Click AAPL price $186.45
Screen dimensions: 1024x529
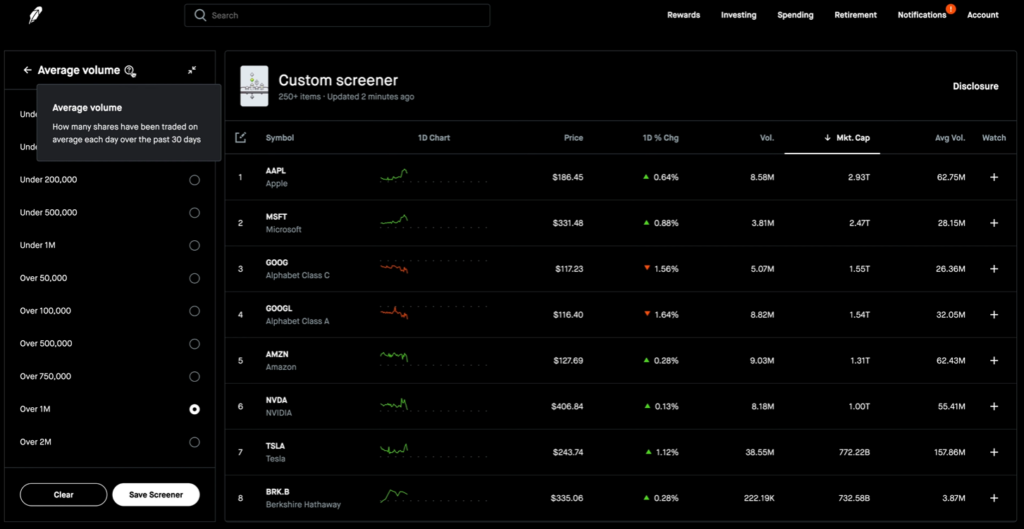(568, 177)
